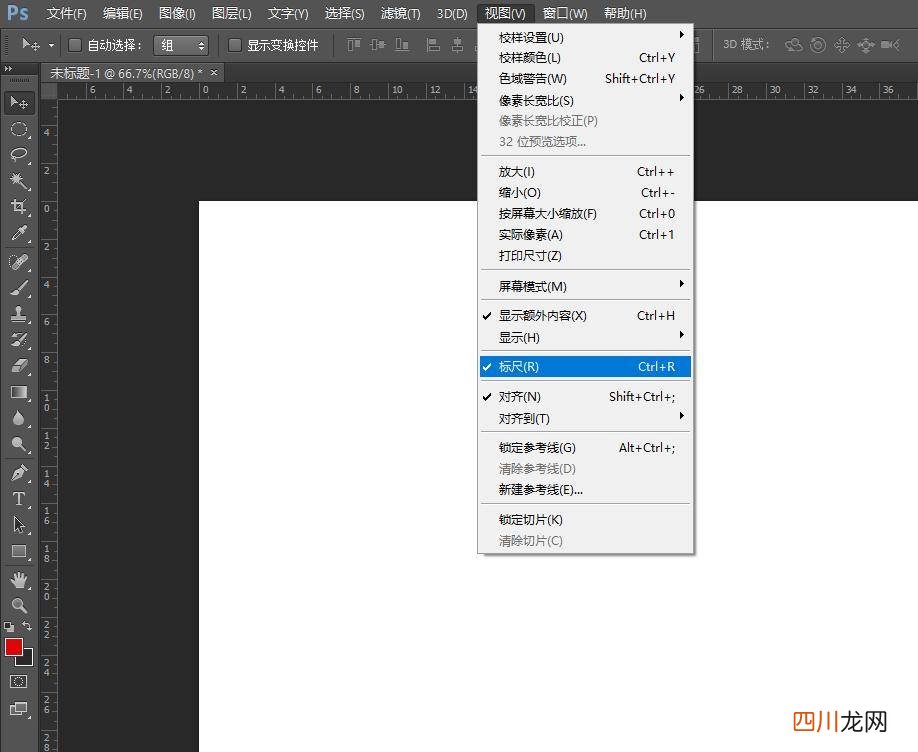Open the 文件(F) menu
The image size is (918, 752).
pos(66,13)
